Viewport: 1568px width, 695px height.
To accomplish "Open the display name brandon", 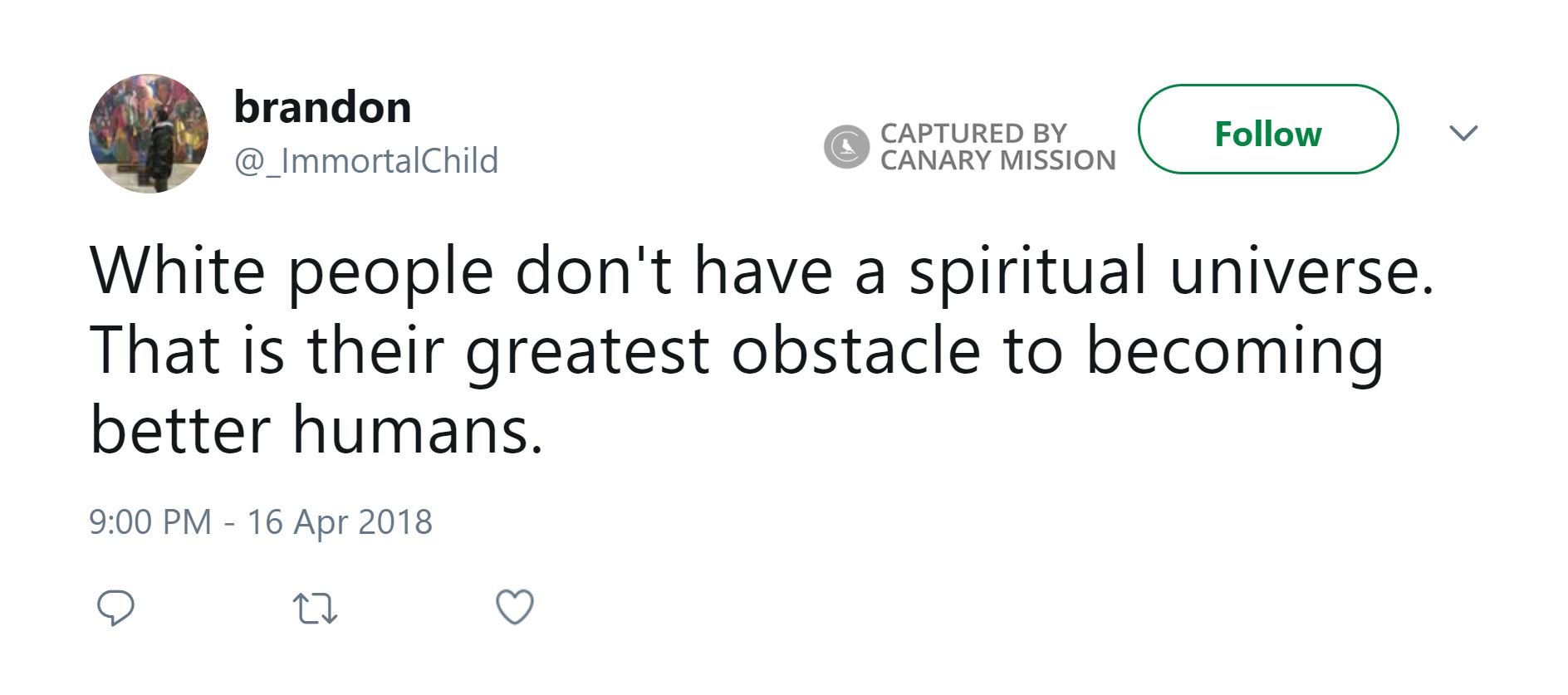I will tap(322, 107).
